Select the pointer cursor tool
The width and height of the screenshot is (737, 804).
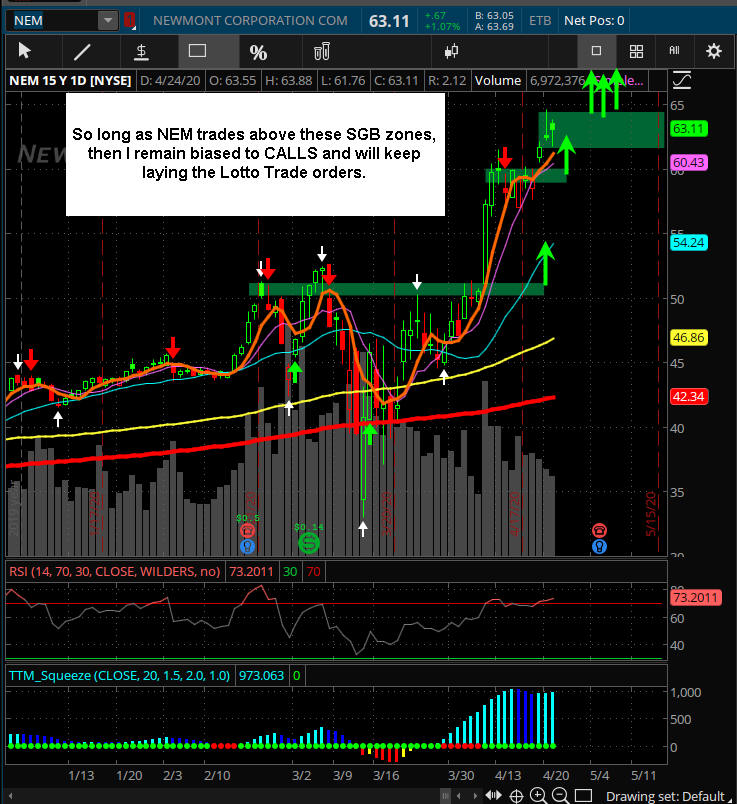(x=25, y=51)
